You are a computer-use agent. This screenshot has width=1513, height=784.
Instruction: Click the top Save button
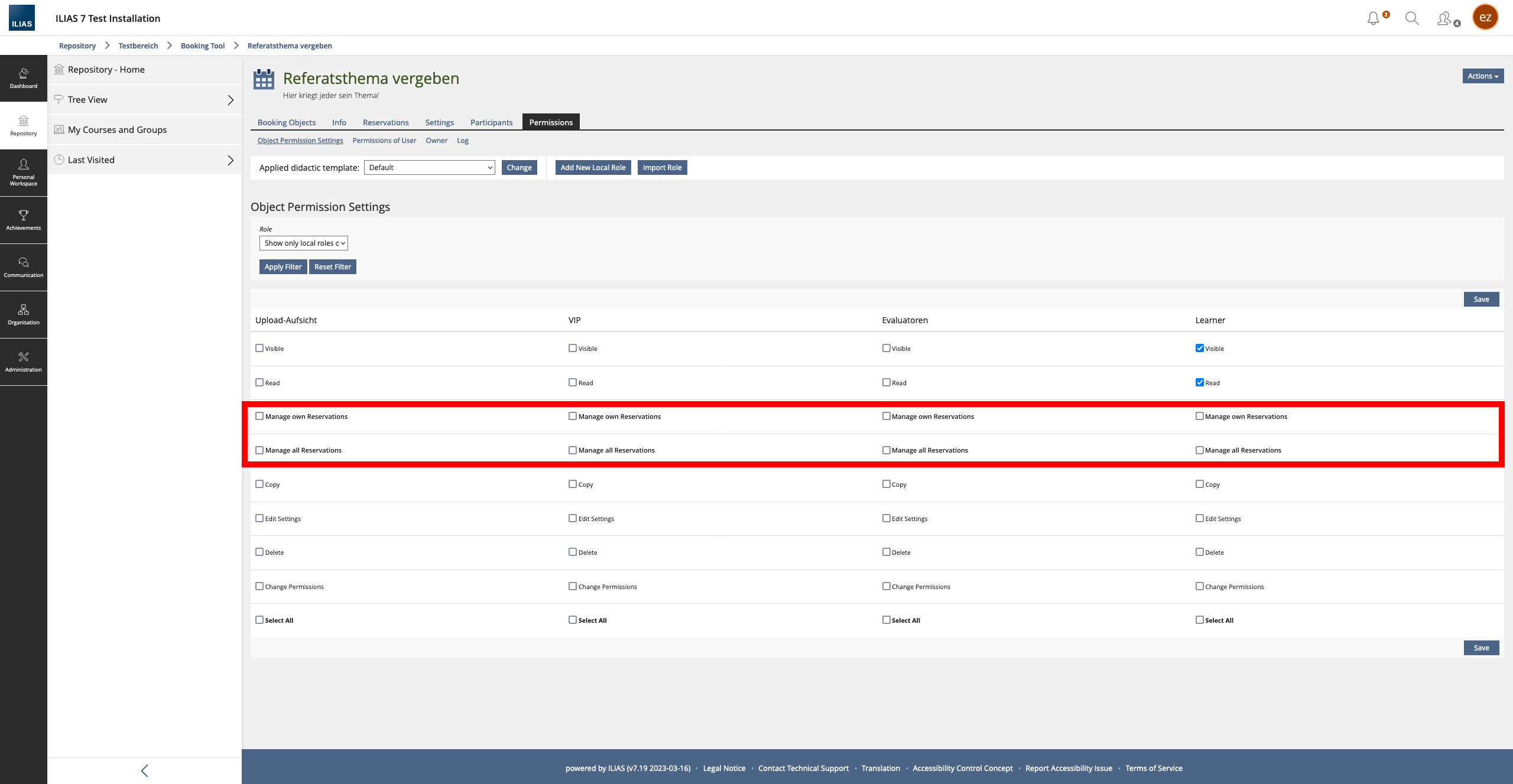click(x=1480, y=300)
